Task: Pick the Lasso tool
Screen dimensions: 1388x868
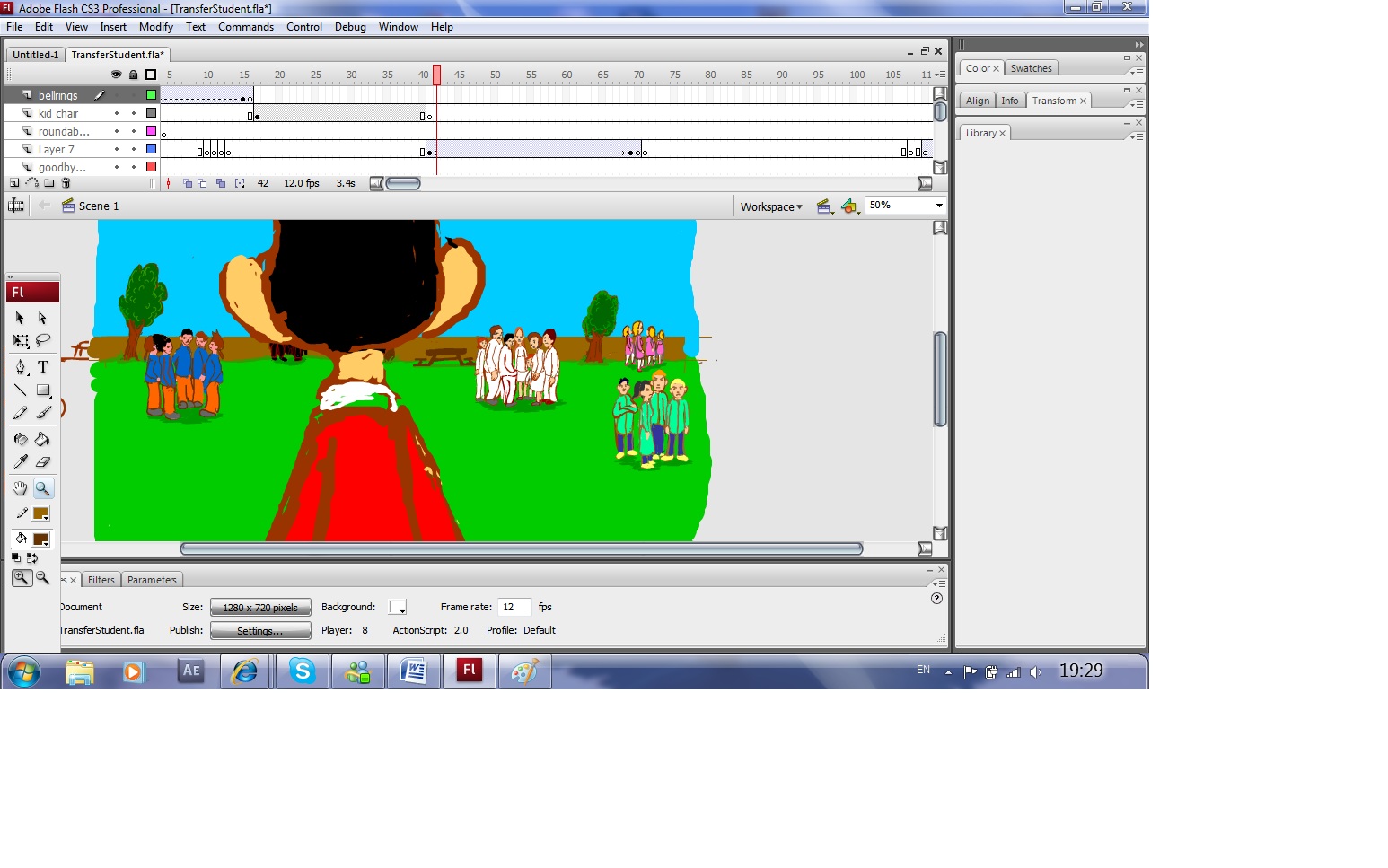Action: pos(43,341)
